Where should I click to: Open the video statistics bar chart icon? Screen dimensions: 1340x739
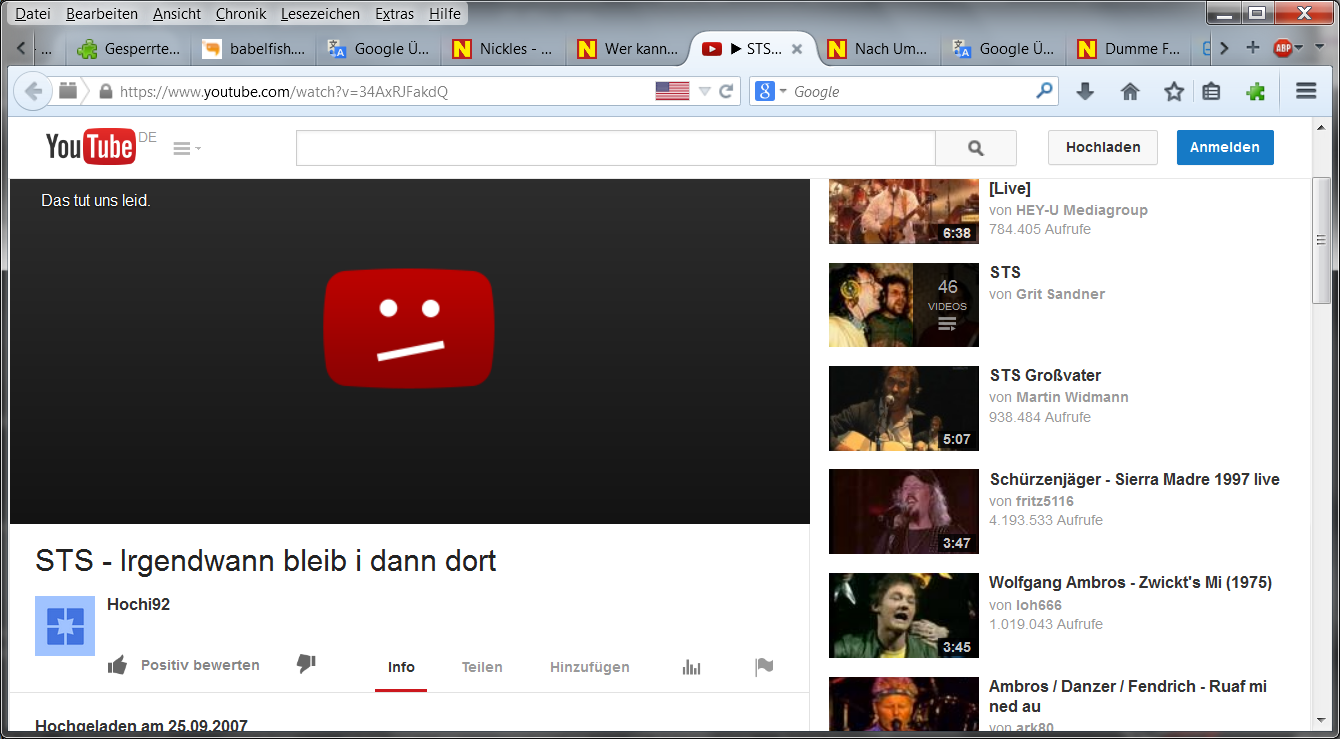691,667
